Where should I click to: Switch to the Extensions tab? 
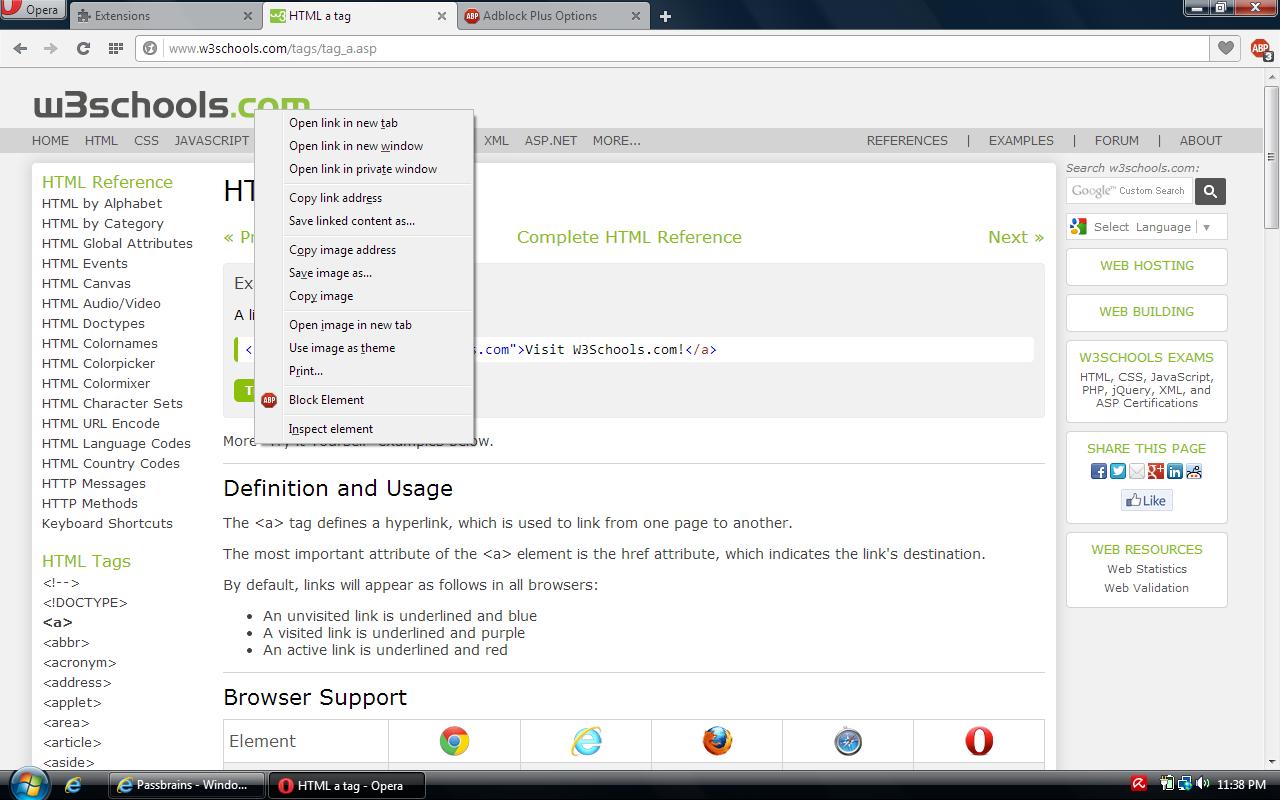tap(165, 16)
